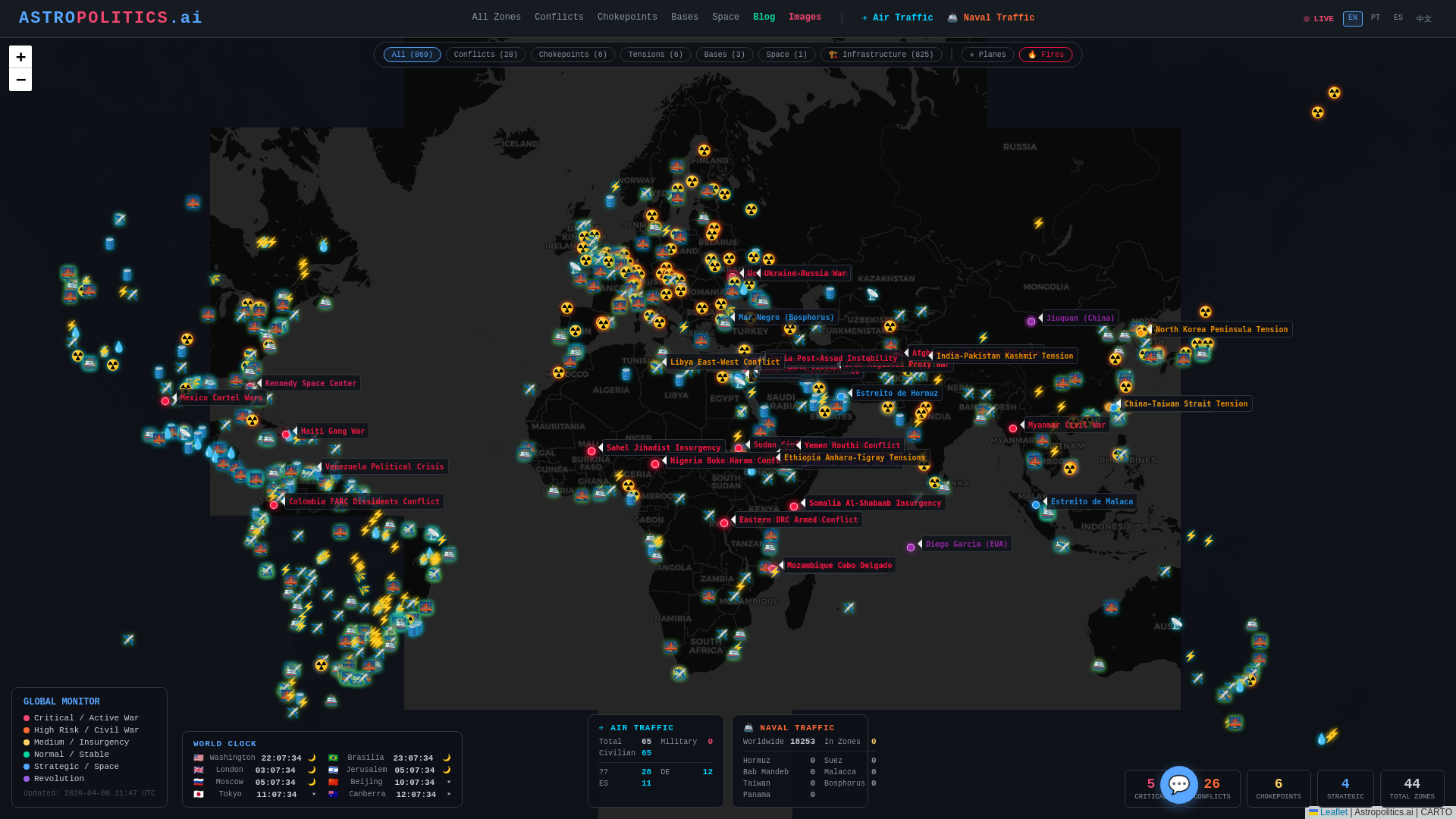Viewport: 1456px width, 819px height.
Task: Open Somalia Al-Shabaab Insurgency label
Action: (x=874, y=503)
